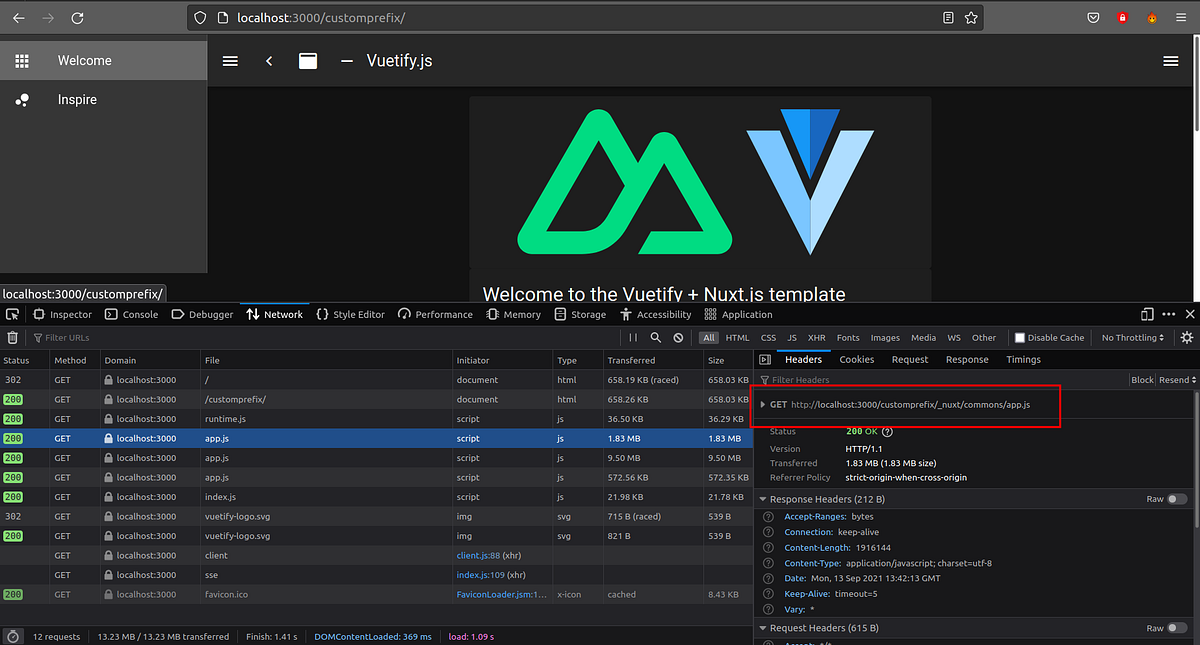1200x645 pixels.
Task: Click the minus fixed-footer icon beside Vuetify.js
Action: pos(347,61)
